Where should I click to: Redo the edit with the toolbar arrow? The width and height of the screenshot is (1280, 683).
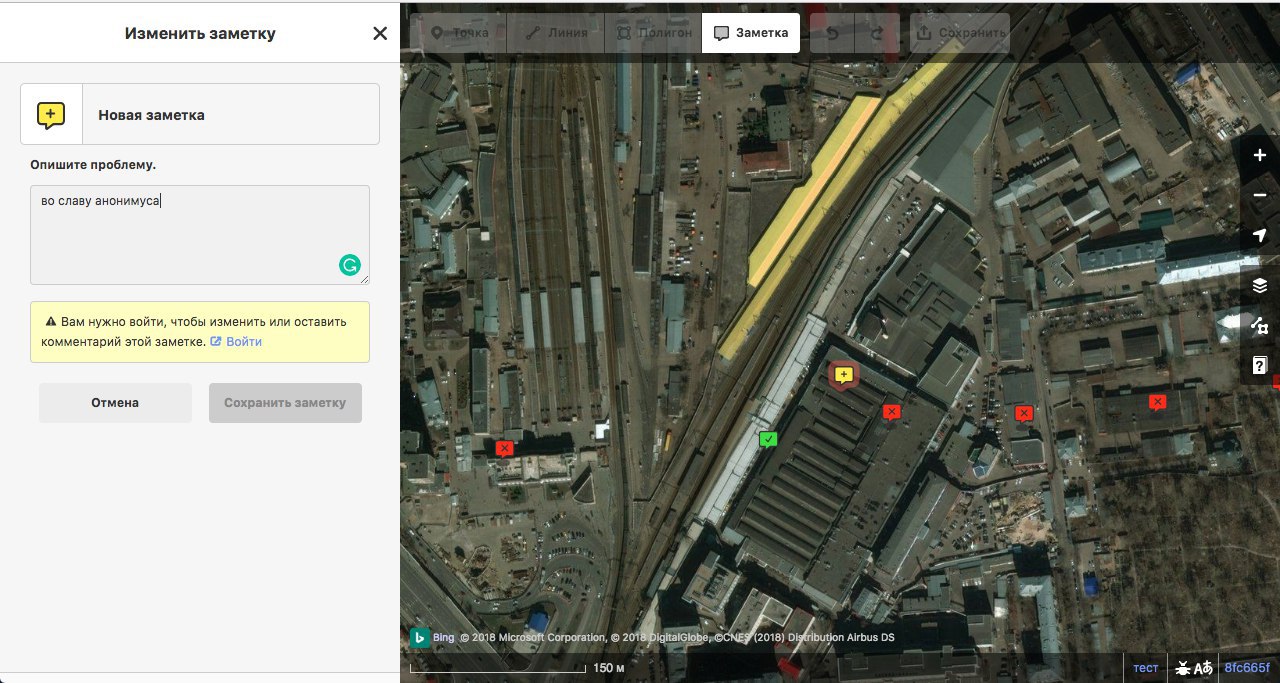coord(877,32)
